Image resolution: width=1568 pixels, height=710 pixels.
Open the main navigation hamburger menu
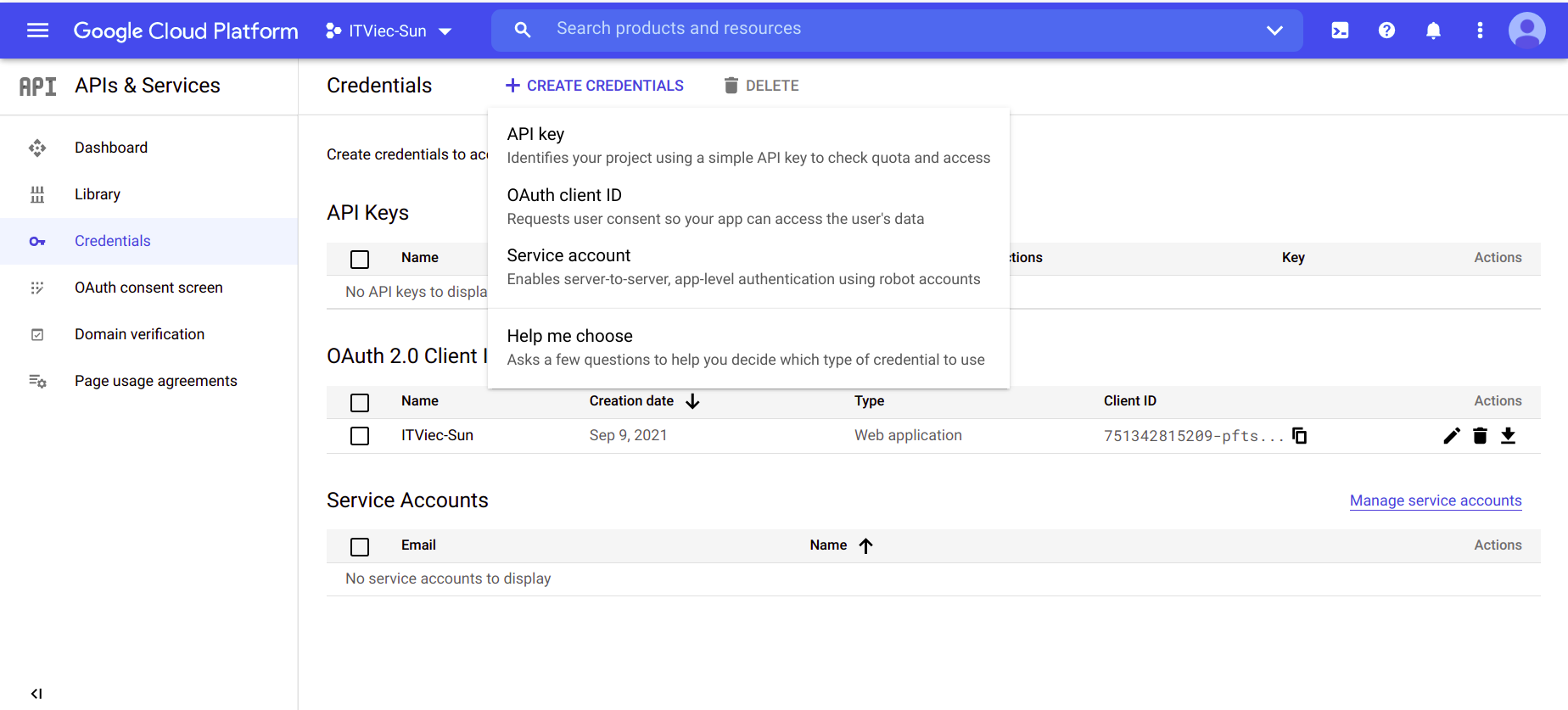coord(37,31)
